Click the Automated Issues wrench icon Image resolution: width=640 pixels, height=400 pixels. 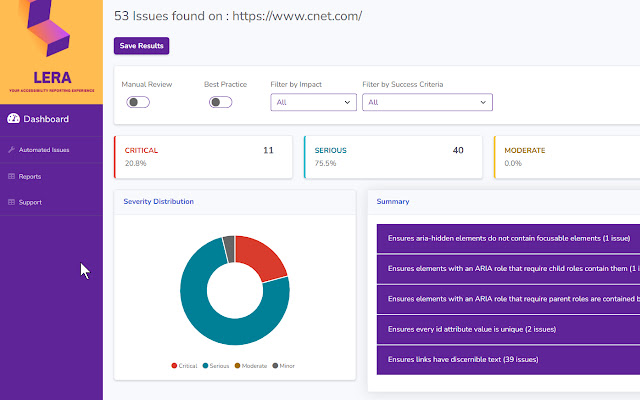12,150
